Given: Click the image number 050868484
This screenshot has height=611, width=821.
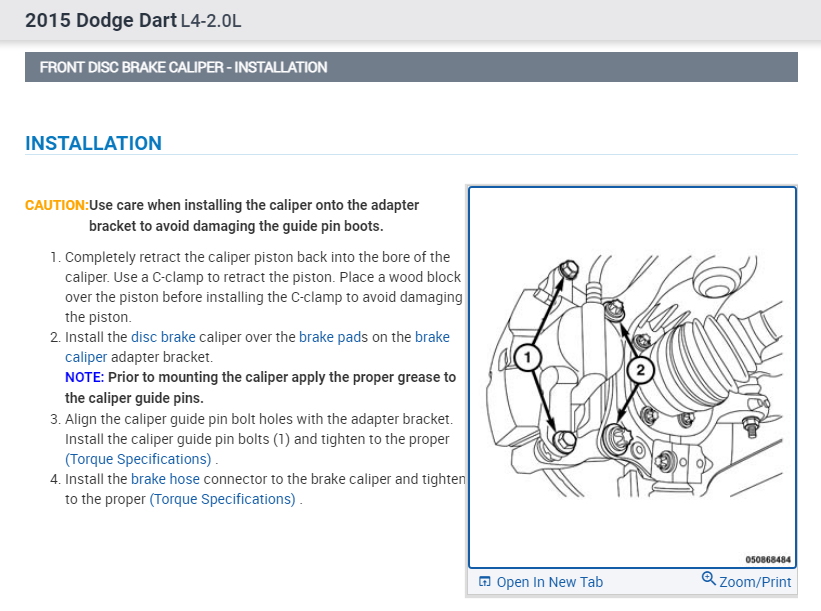Looking at the screenshot, I should tap(768, 560).
